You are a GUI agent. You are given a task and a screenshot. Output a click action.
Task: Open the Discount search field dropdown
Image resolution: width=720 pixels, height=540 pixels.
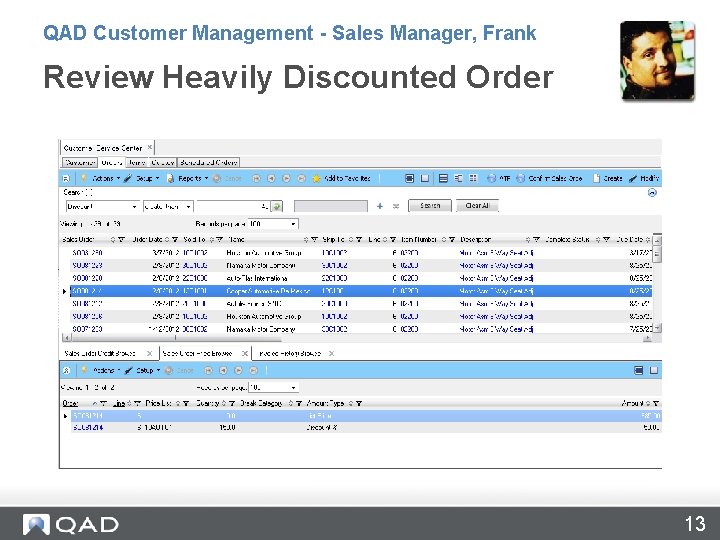pos(134,207)
